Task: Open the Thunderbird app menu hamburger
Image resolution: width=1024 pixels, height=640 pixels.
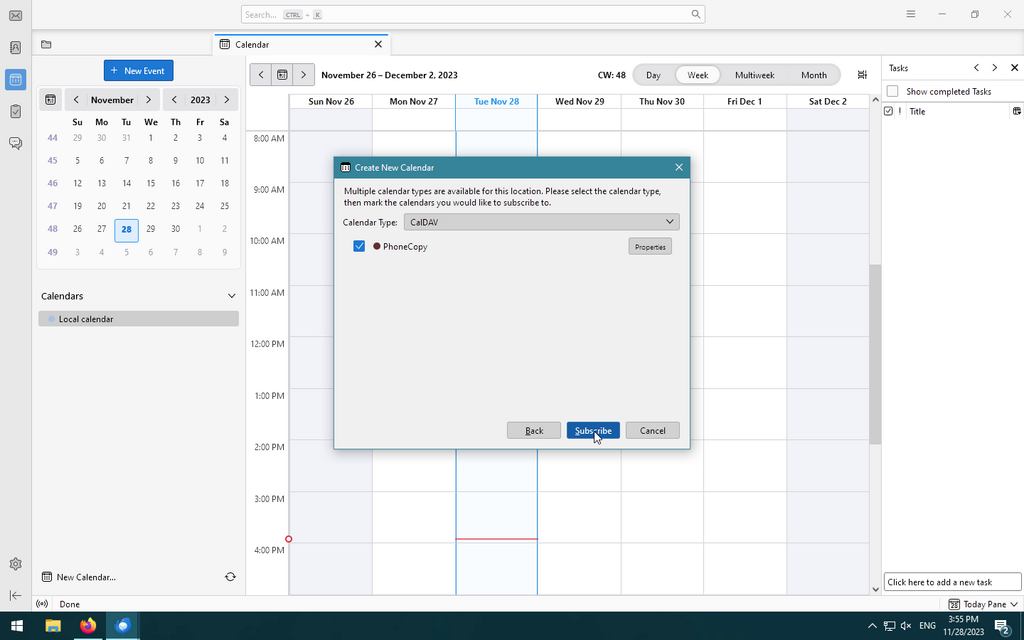Action: [910, 14]
